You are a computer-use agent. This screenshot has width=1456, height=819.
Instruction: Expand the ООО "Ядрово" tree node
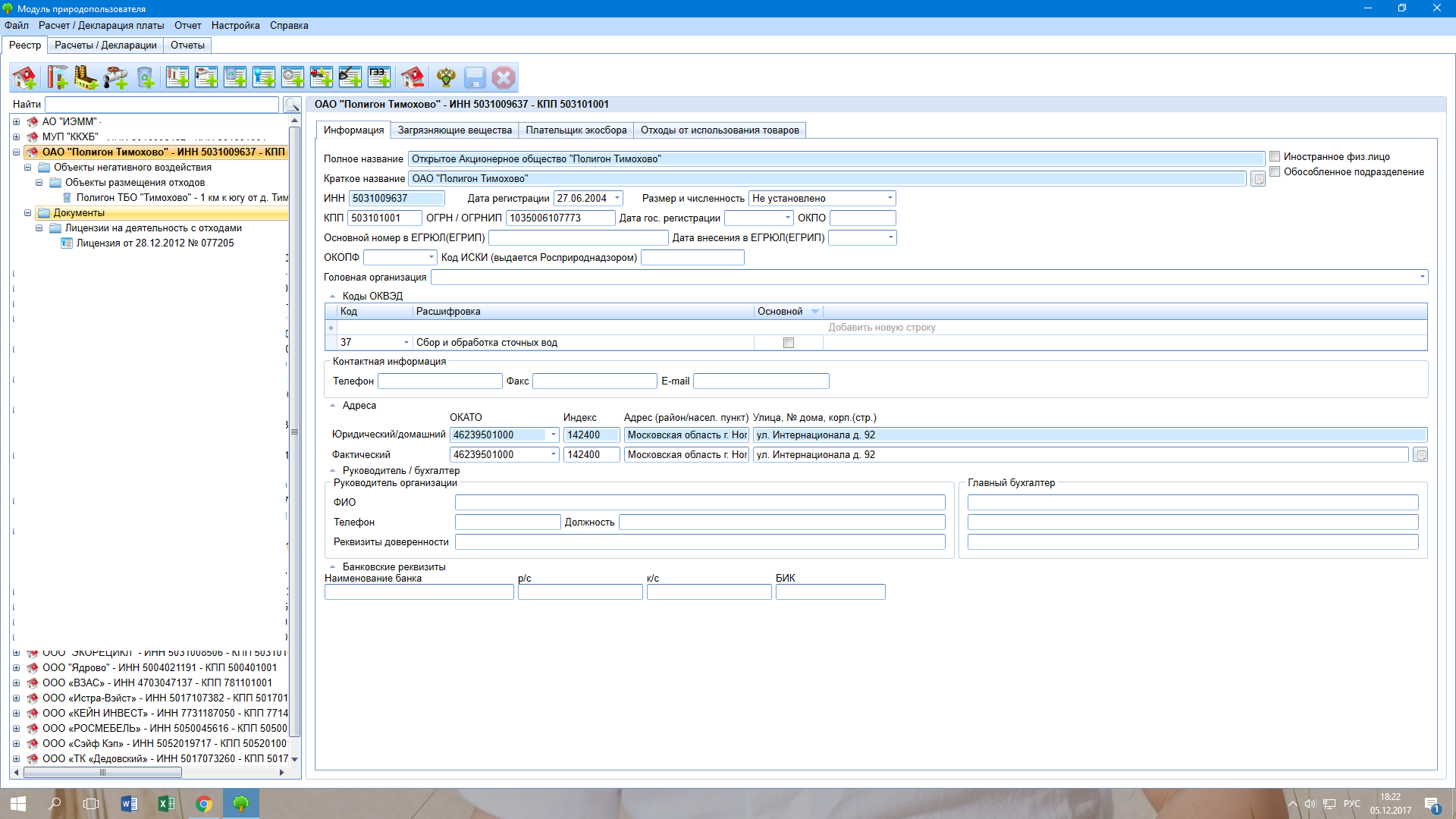17,668
